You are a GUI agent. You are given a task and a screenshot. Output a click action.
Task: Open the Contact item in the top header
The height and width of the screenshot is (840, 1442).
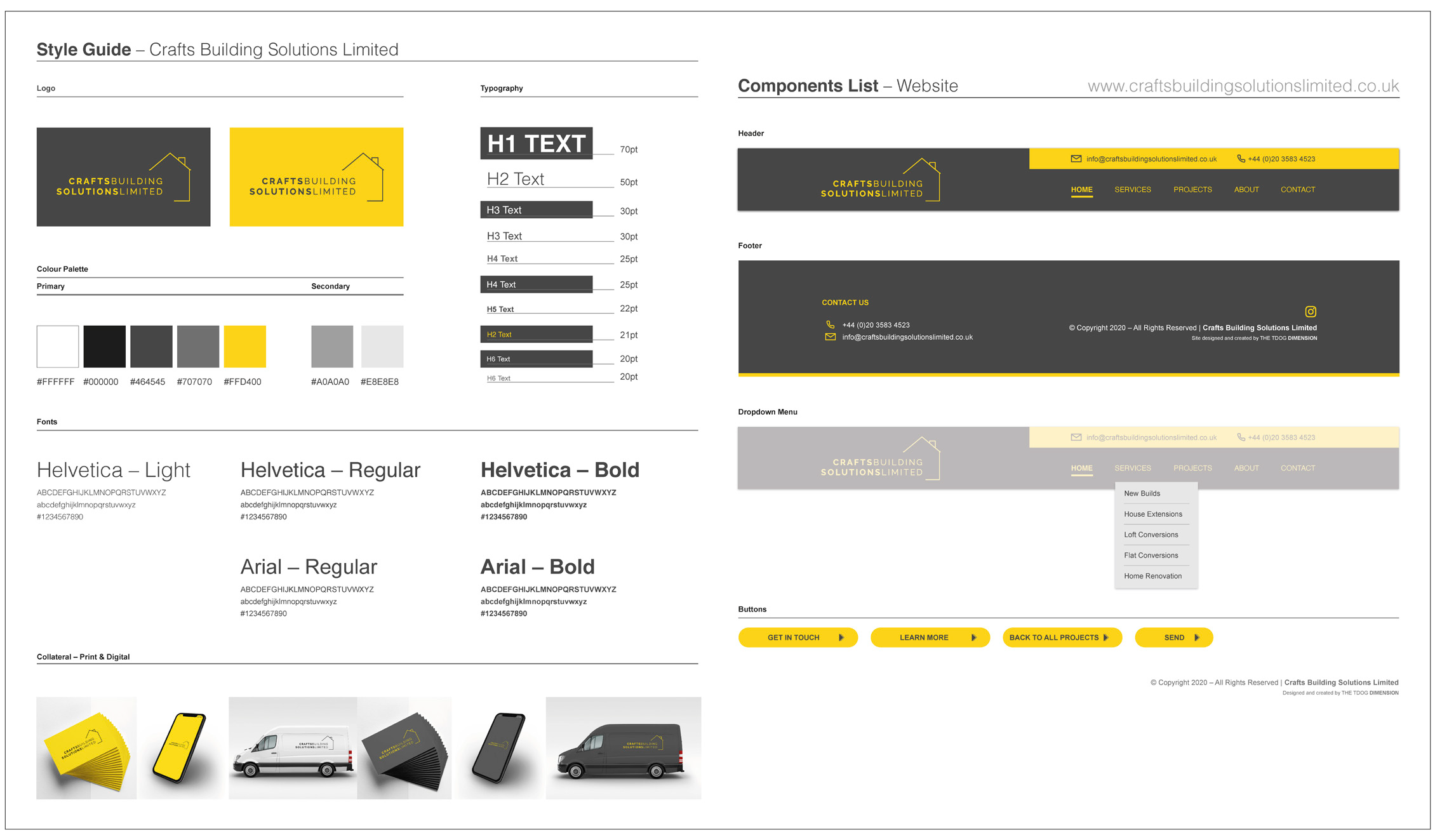1297,190
